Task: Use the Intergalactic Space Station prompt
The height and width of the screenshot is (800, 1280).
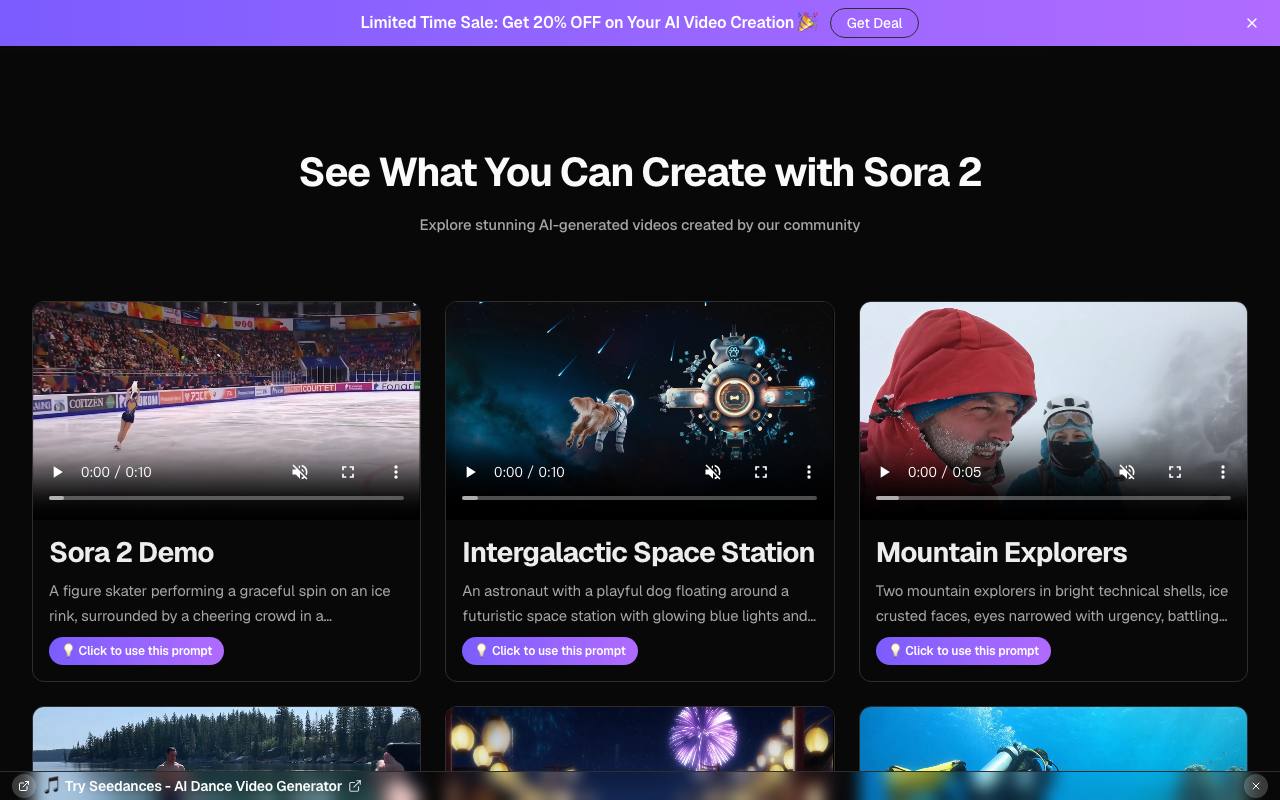Action: pyautogui.click(x=549, y=651)
